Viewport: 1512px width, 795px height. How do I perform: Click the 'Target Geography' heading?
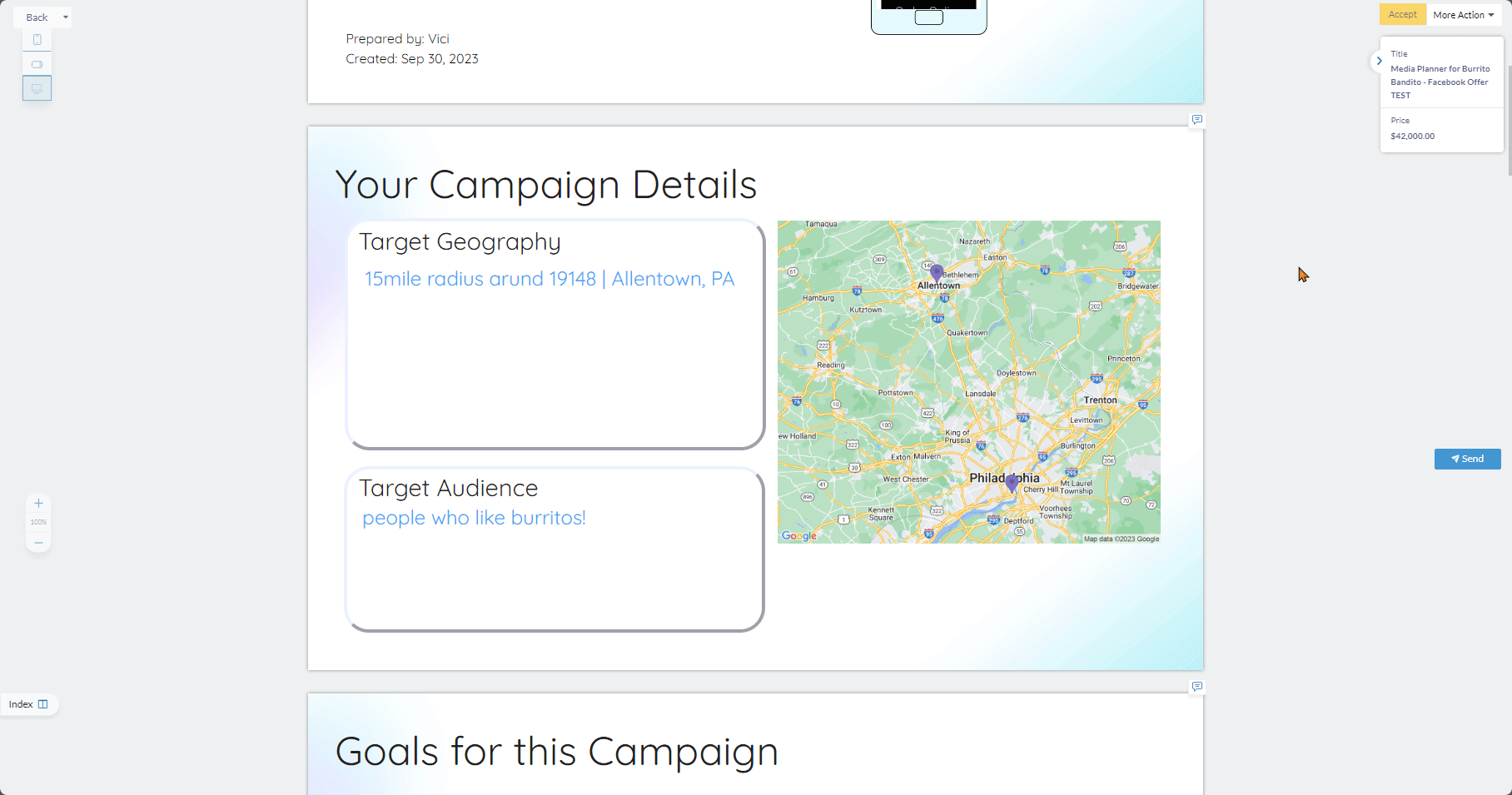(x=460, y=242)
